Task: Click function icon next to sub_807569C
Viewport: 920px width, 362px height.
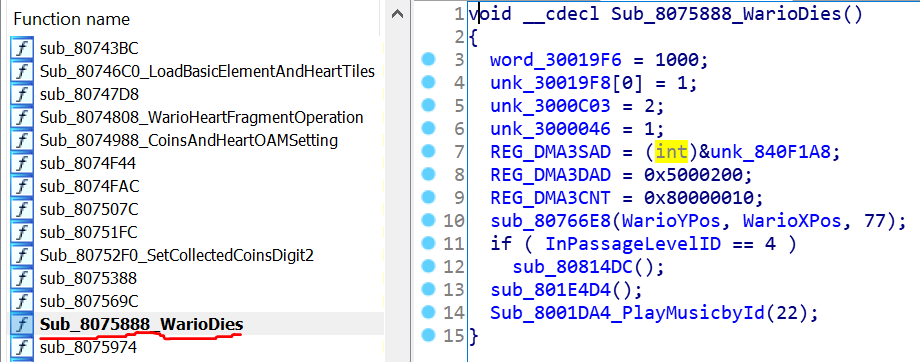Action: [x=22, y=301]
